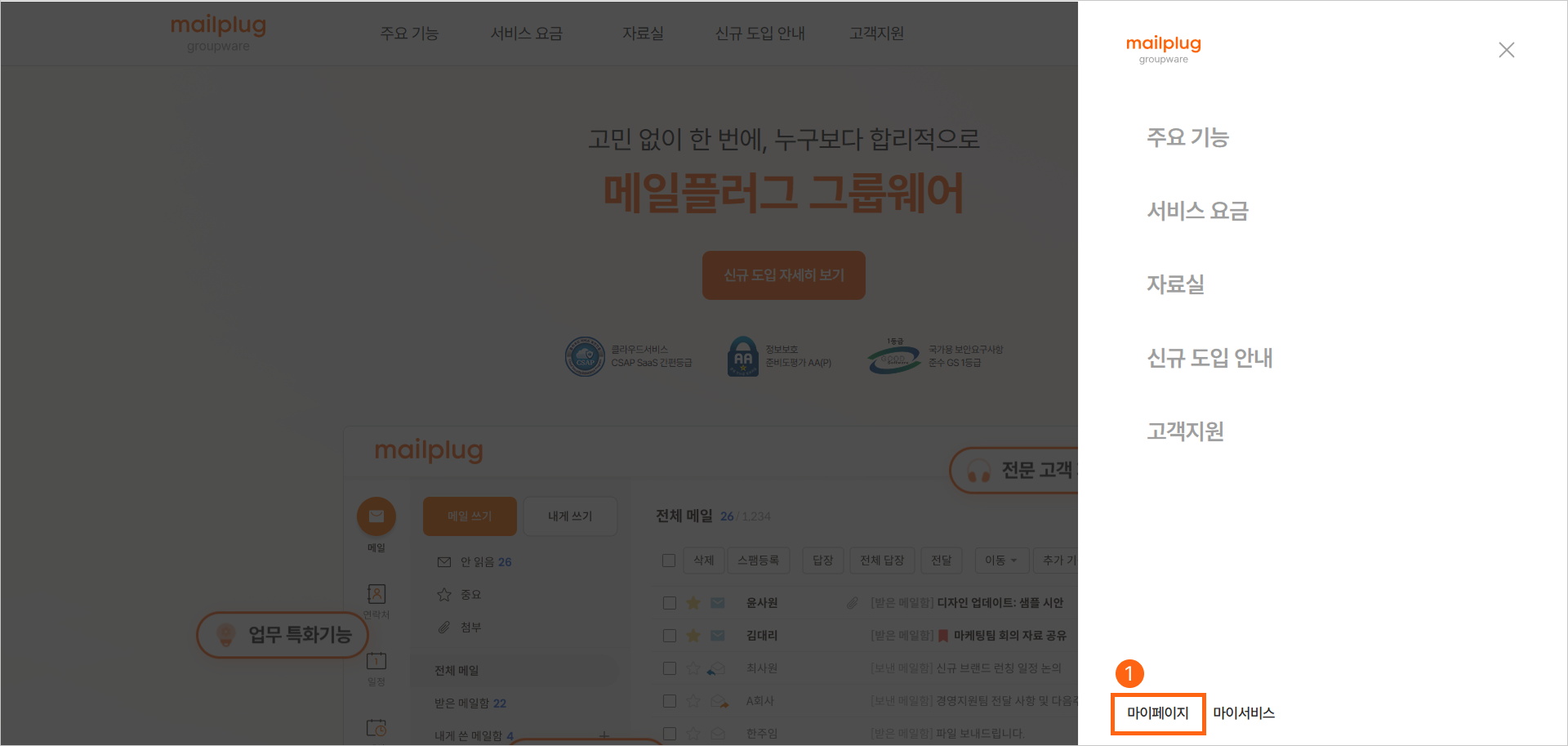Click the 전체 답장 toolbar button

pos(882,561)
